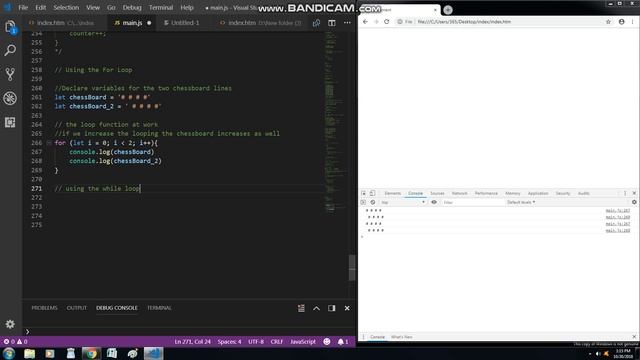Toggle the DevTools device toolbar
This screenshot has width=640, height=360.
tap(373, 193)
